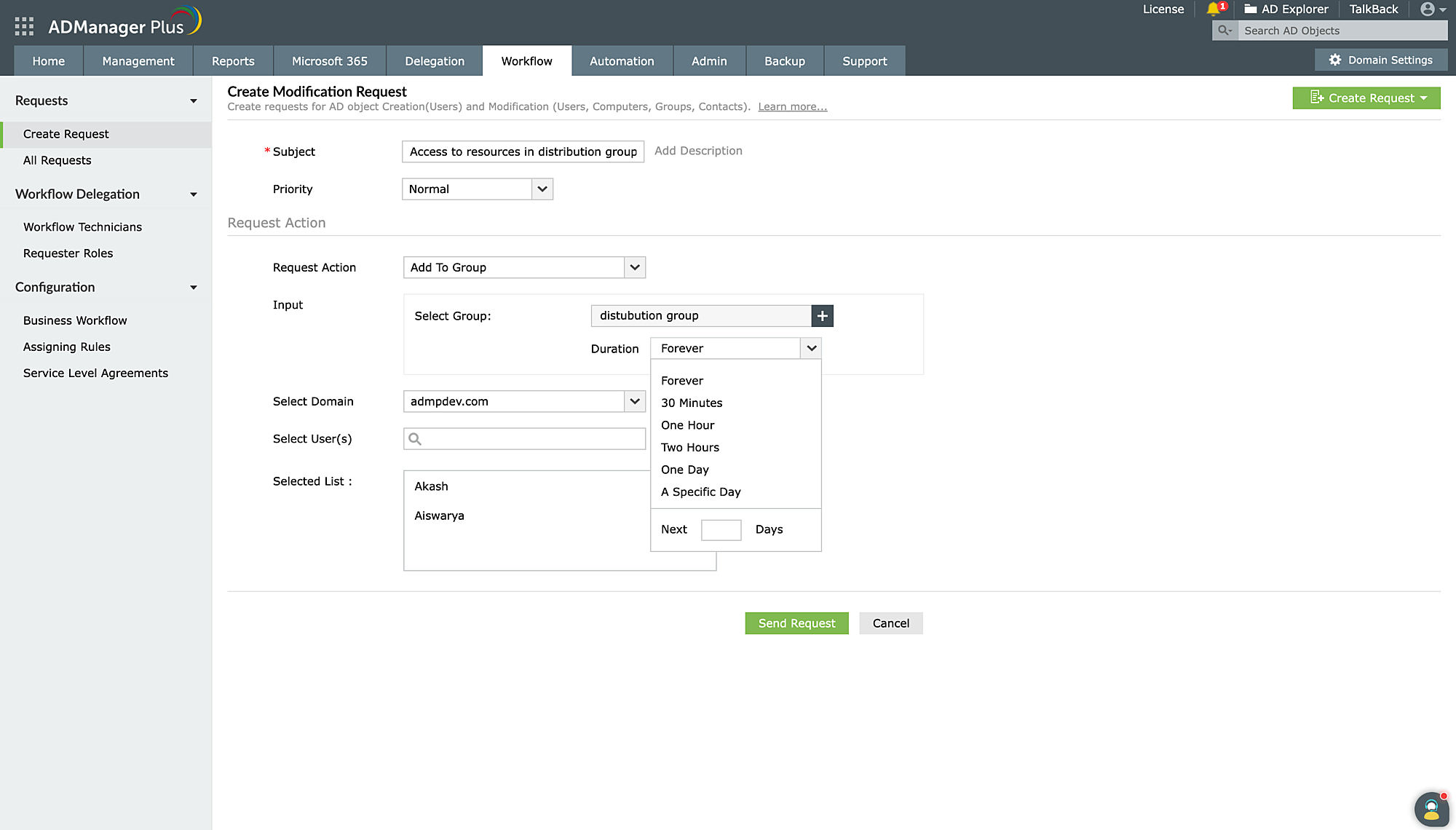Viewport: 1456px width, 830px height.
Task: Open the chat support assistant icon
Action: point(1431,809)
